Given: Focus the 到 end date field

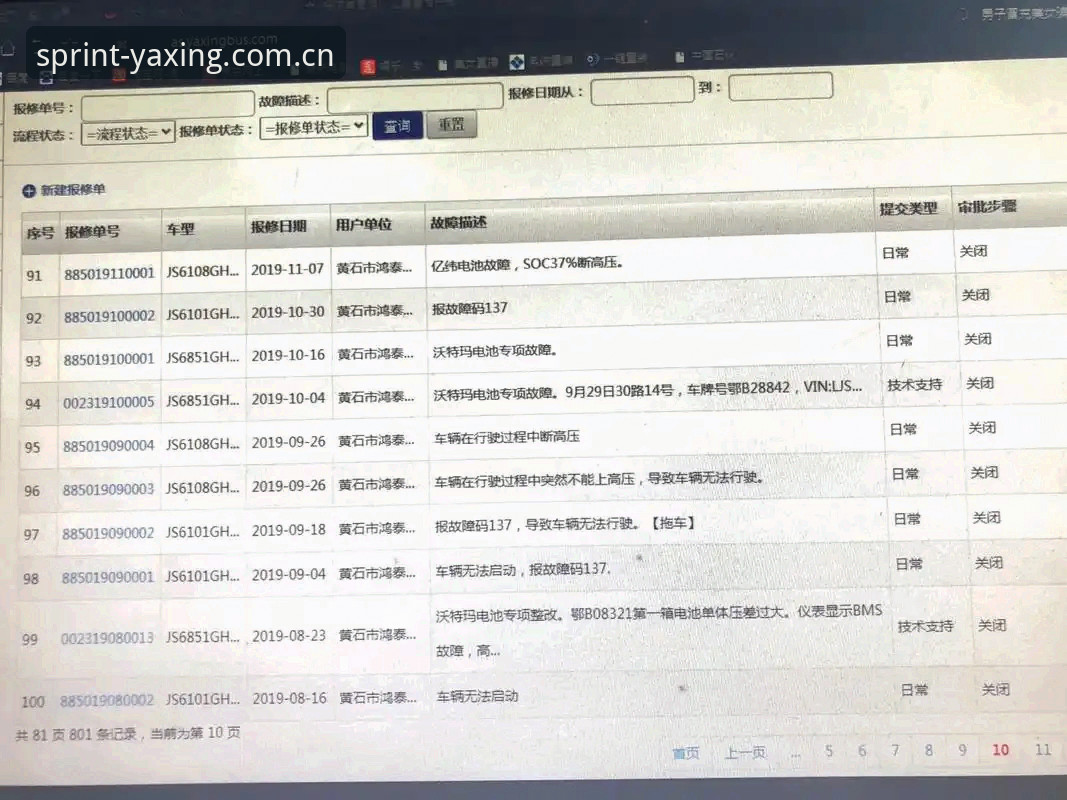Looking at the screenshot, I should [781, 86].
